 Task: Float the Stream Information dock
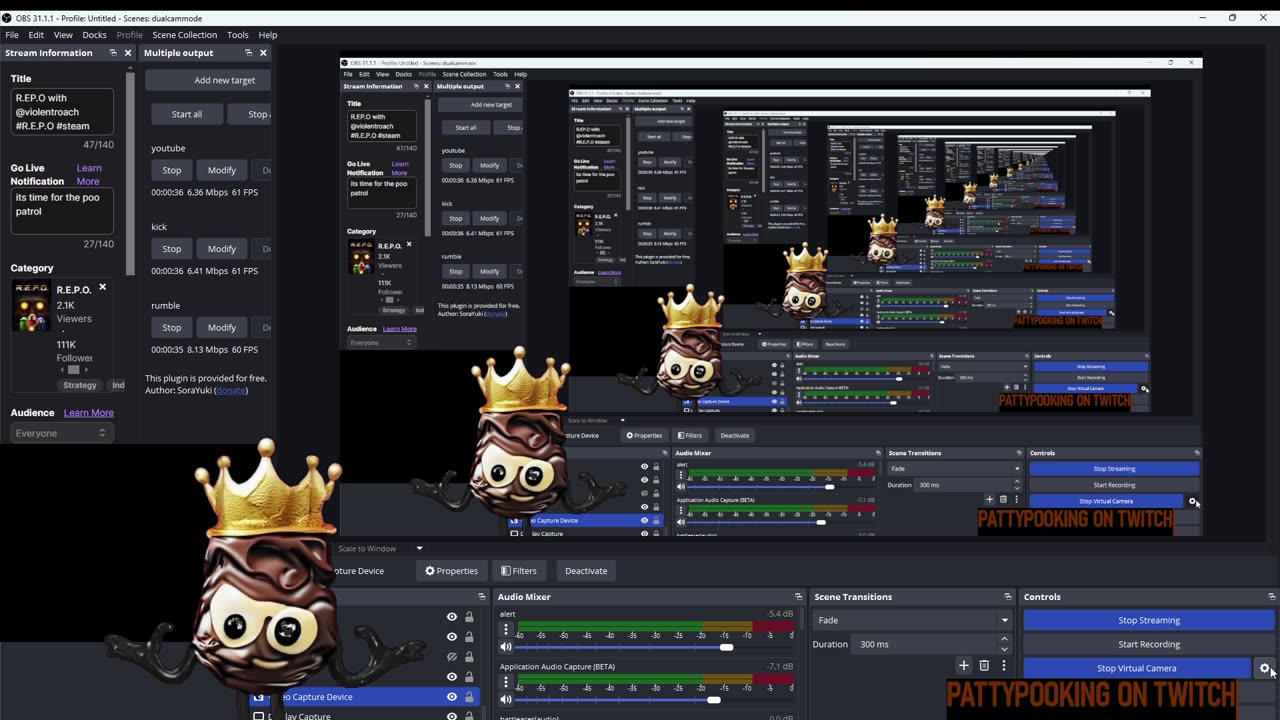tap(113, 53)
